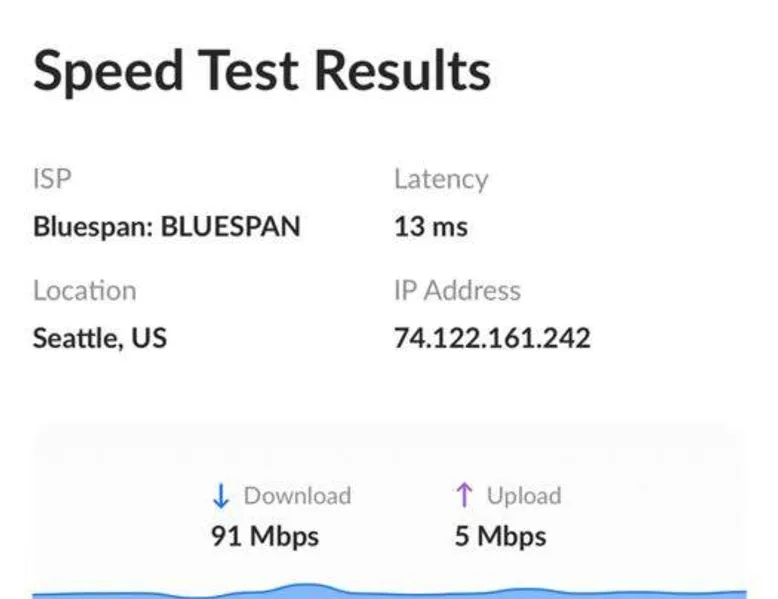Click the ISP field label
The height and width of the screenshot is (599, 778).
point(52,179)
